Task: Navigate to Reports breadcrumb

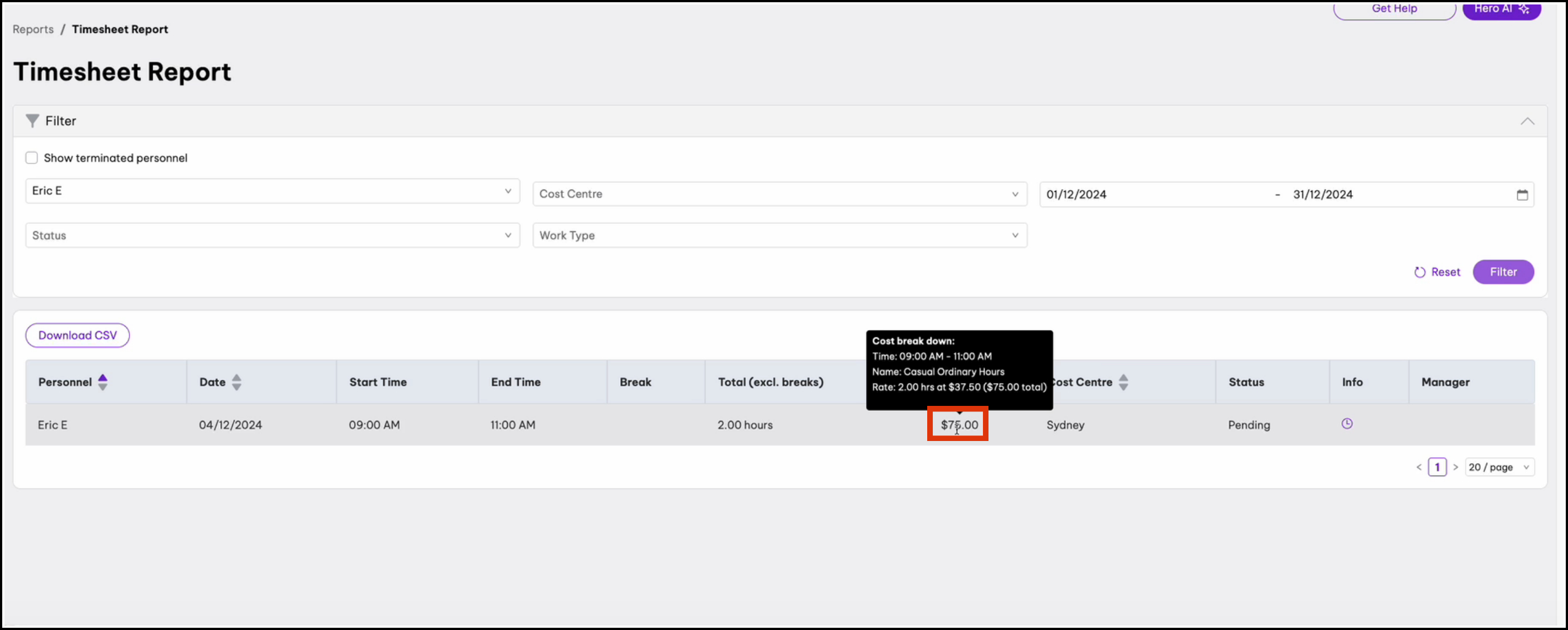Action: pyautogui.click(x=33, y=29)
